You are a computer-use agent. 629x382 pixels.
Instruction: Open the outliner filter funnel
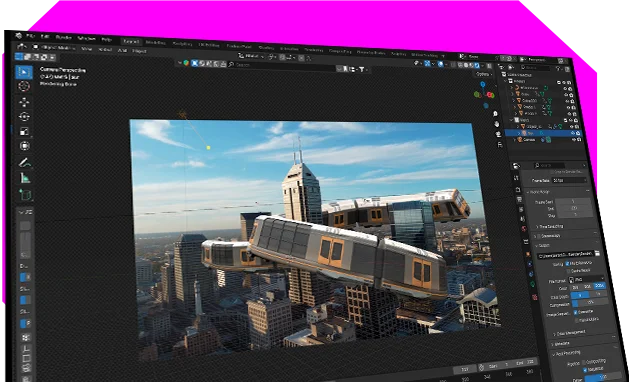[558, 69]
